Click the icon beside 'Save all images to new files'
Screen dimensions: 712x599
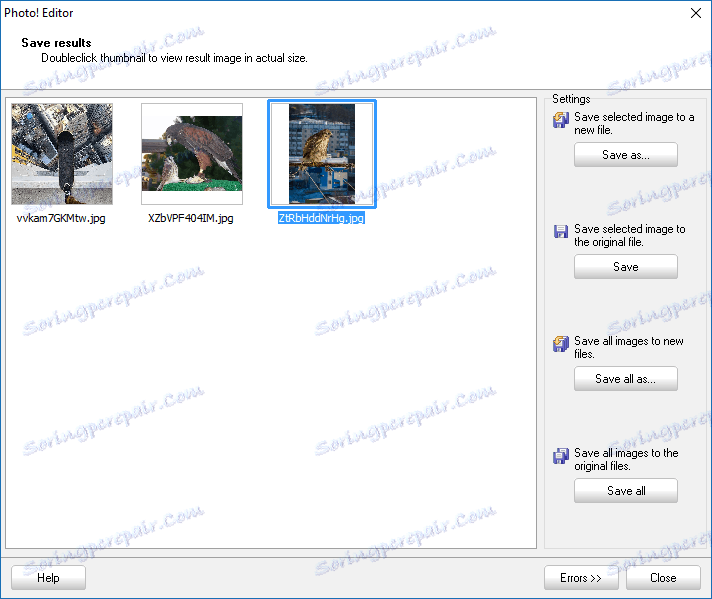(x=561, y=344)
